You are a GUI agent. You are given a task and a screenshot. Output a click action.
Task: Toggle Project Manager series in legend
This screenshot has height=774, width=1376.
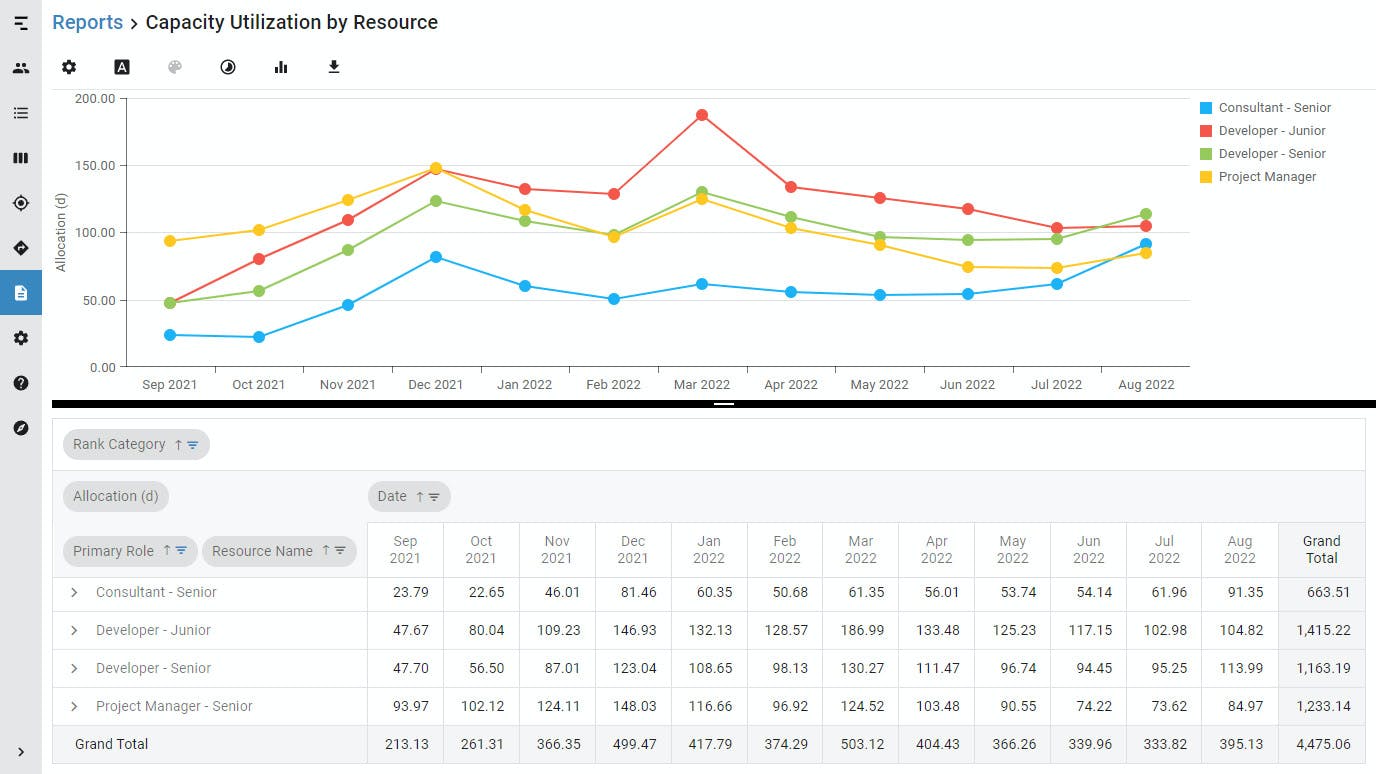(x=1258, y=177)
